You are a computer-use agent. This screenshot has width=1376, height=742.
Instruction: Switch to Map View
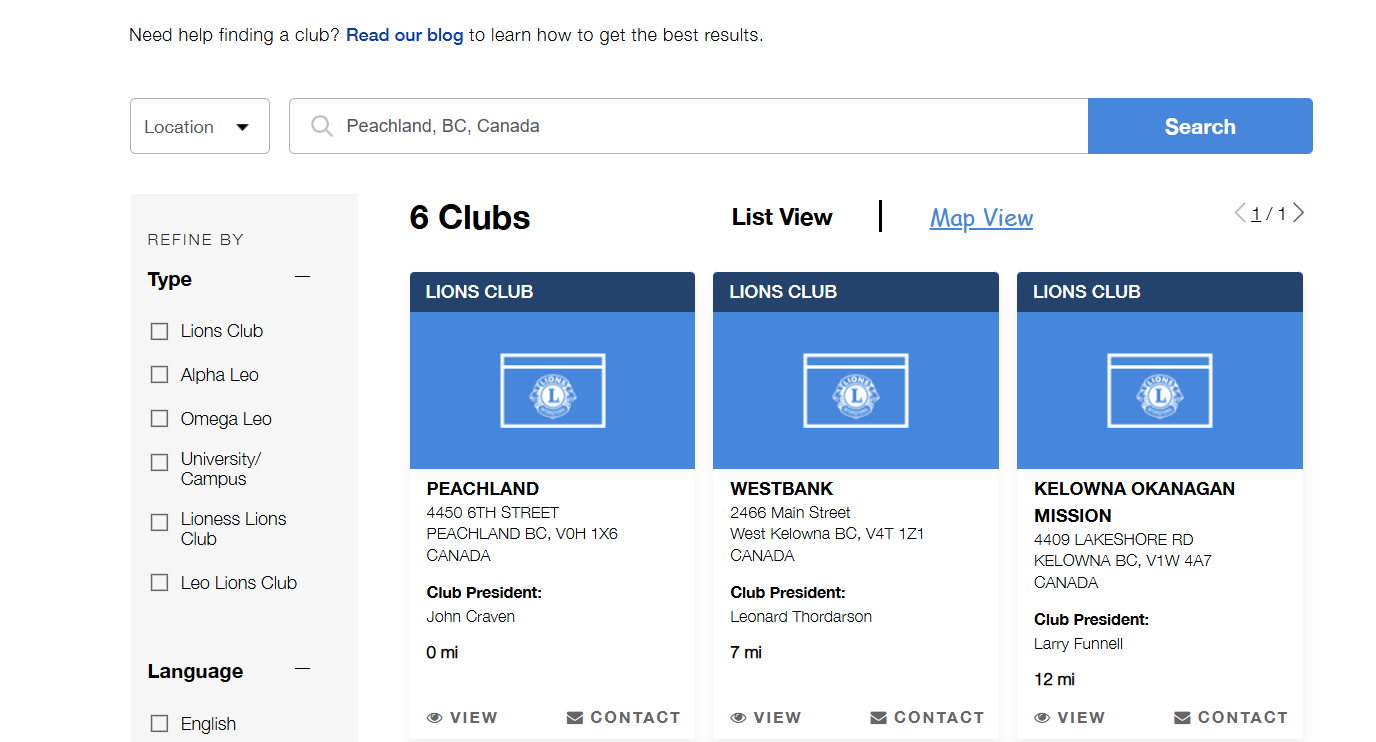click(x=981, y=218)
